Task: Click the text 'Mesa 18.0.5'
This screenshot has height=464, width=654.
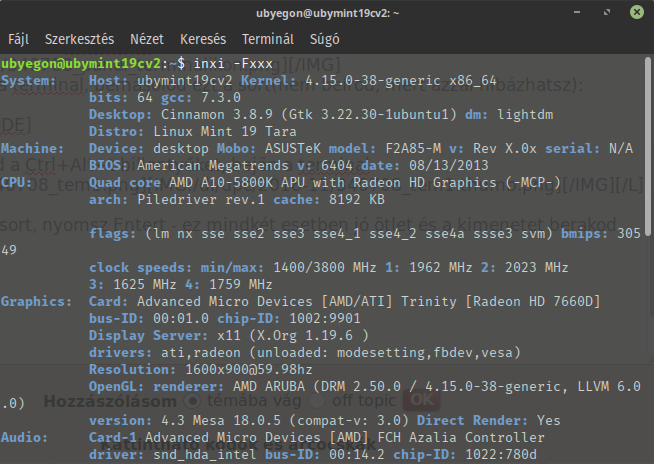Action: 237,421
